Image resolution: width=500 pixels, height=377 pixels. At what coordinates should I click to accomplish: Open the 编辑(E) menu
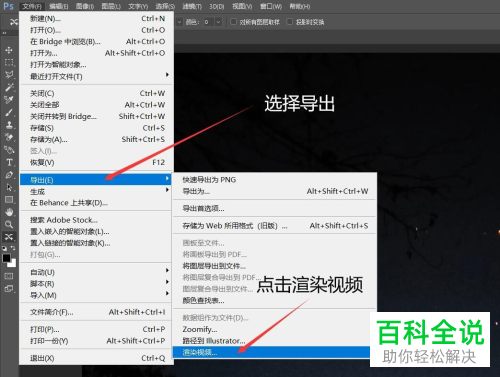pyautogui.click(x=59, y=6)
